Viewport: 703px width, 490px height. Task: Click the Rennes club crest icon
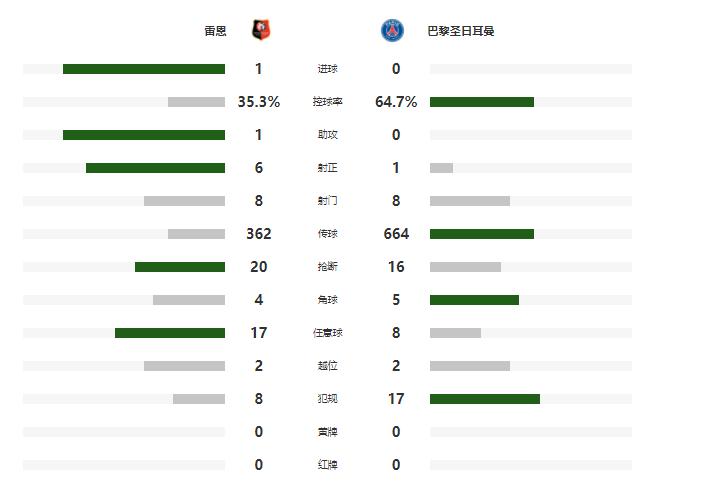pyautogui.click(x=262, y=31)
